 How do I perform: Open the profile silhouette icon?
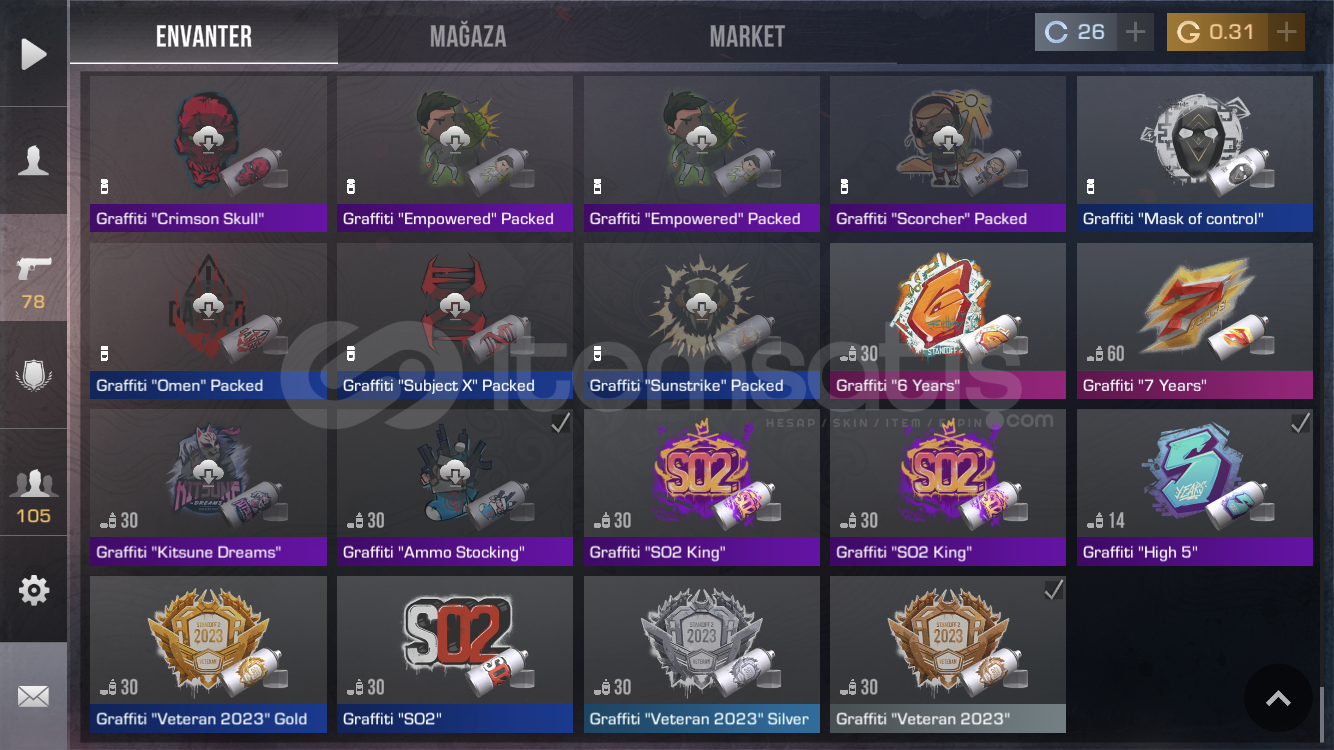[34, 160]
